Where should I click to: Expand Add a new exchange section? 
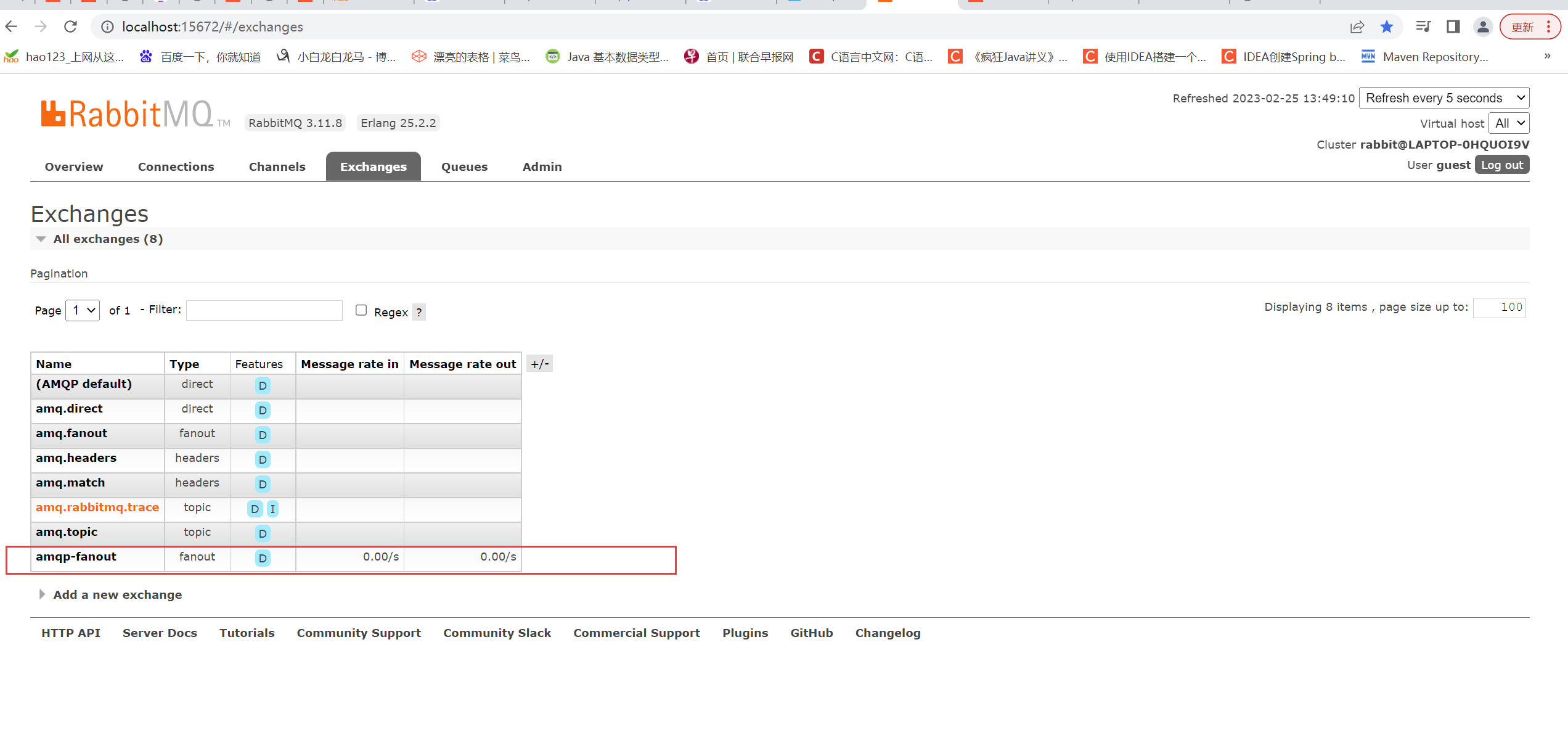117,594
